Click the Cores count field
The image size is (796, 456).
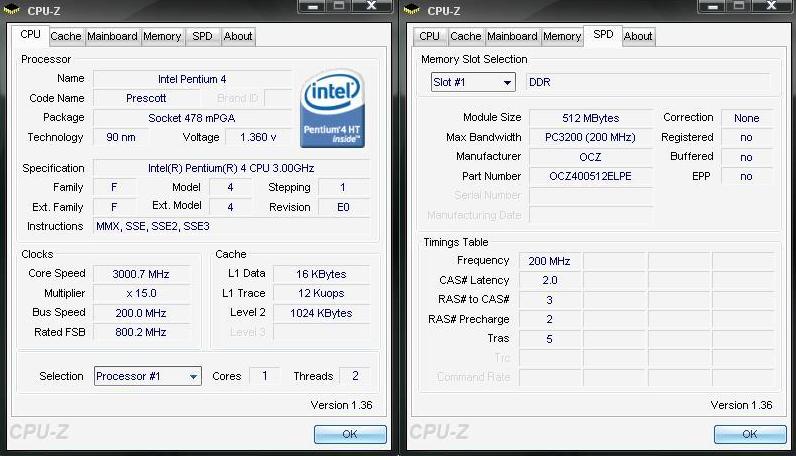[264, 376]
